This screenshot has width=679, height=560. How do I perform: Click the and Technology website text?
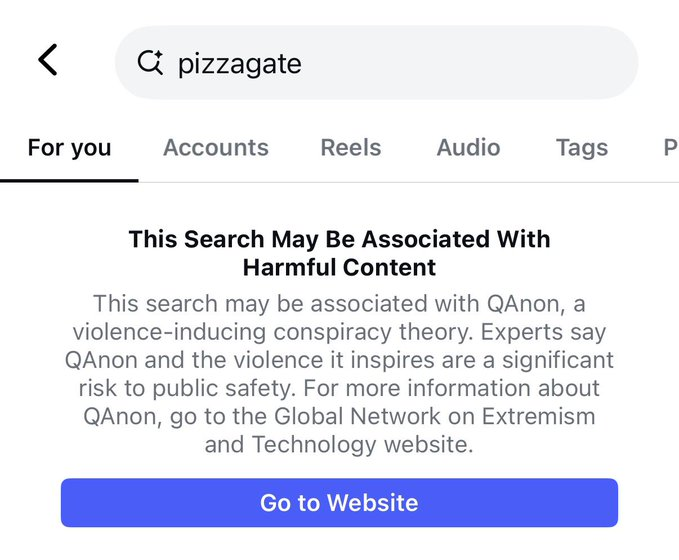[x=338, y=443]
